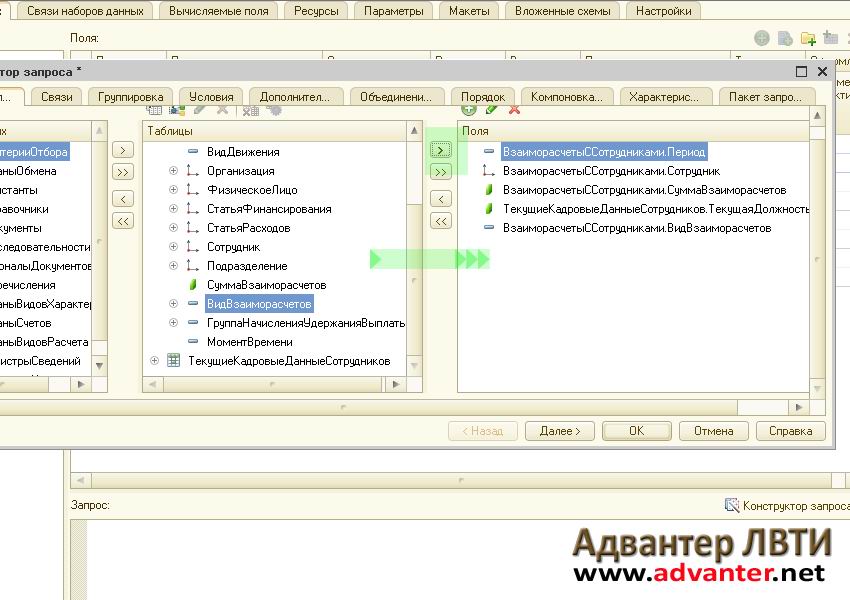Click the red X delete field icon
This screenshot has width=850, height=600.
pos(514,109)
